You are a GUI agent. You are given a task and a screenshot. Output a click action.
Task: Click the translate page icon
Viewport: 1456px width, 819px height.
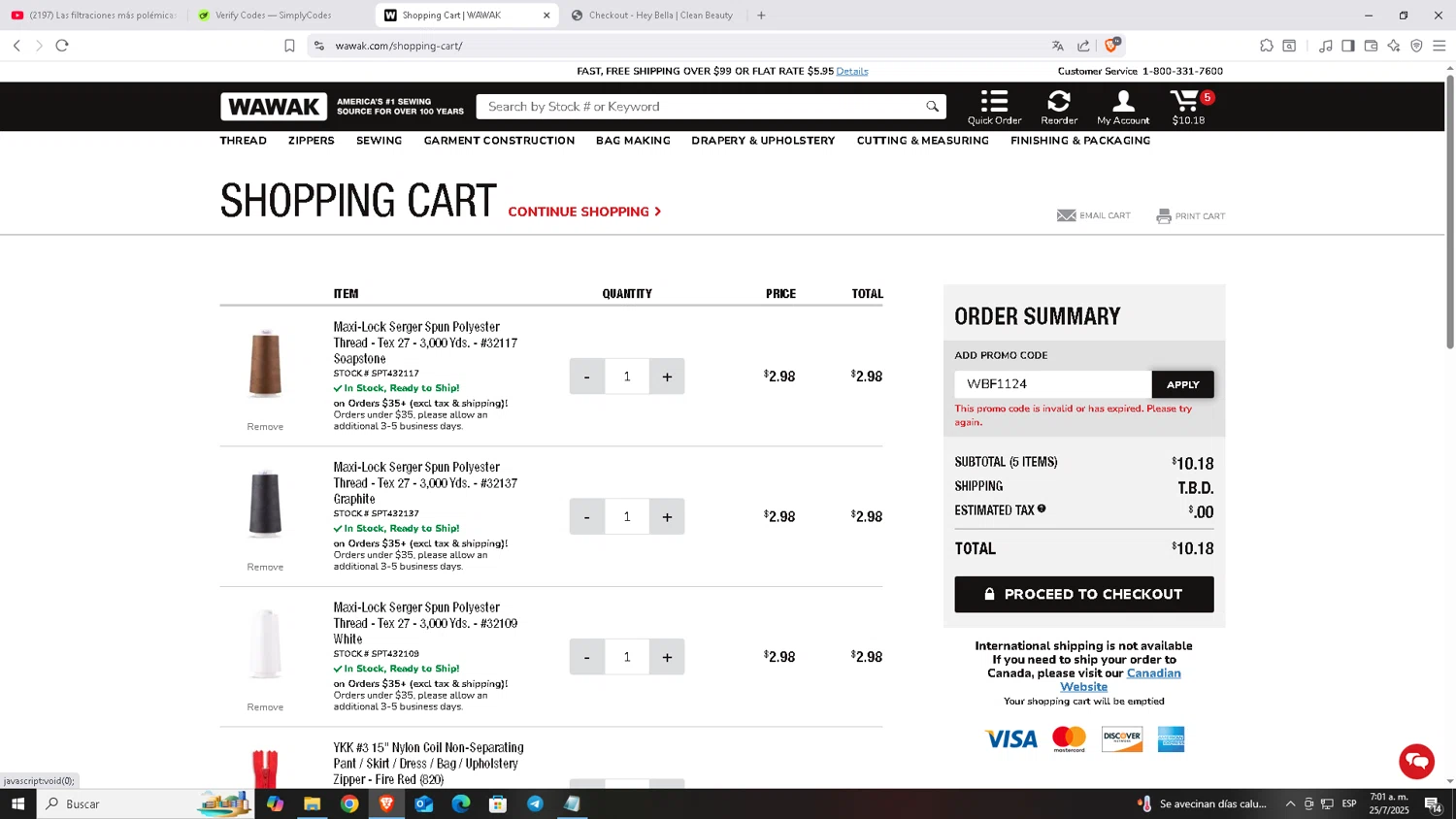(1058, 46)
